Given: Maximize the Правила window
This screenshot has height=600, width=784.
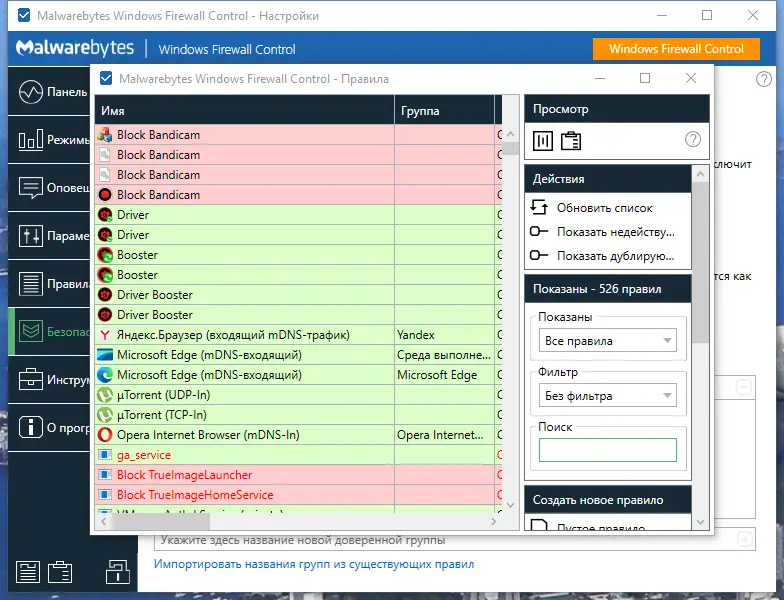Looking at the screenshot, I should tap(645, 78).
